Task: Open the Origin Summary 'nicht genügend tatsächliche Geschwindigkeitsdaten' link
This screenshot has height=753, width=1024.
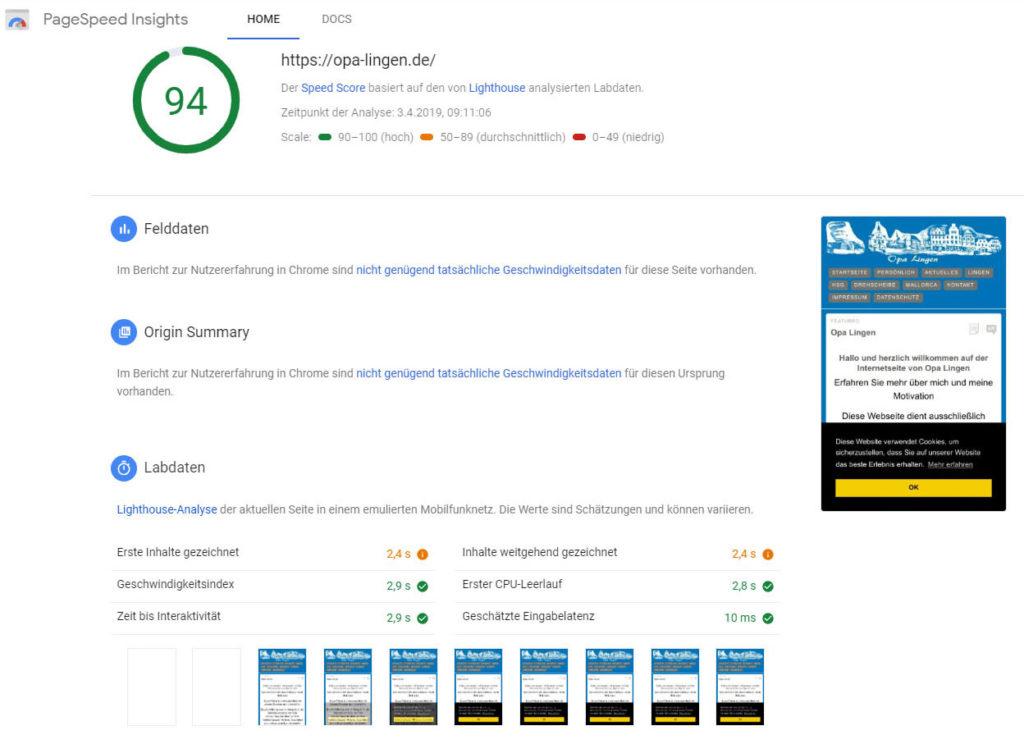Action: 488,373
